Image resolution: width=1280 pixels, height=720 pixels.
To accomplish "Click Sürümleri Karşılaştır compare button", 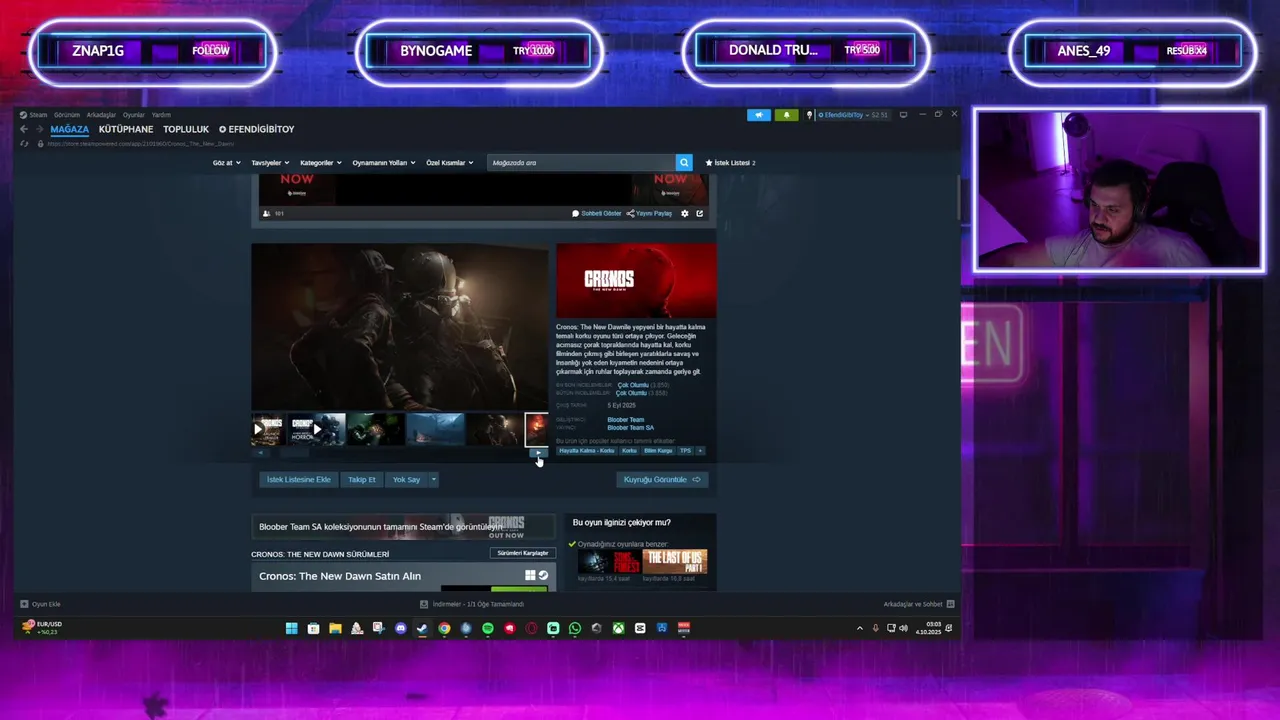I will [x=523, y=553].
